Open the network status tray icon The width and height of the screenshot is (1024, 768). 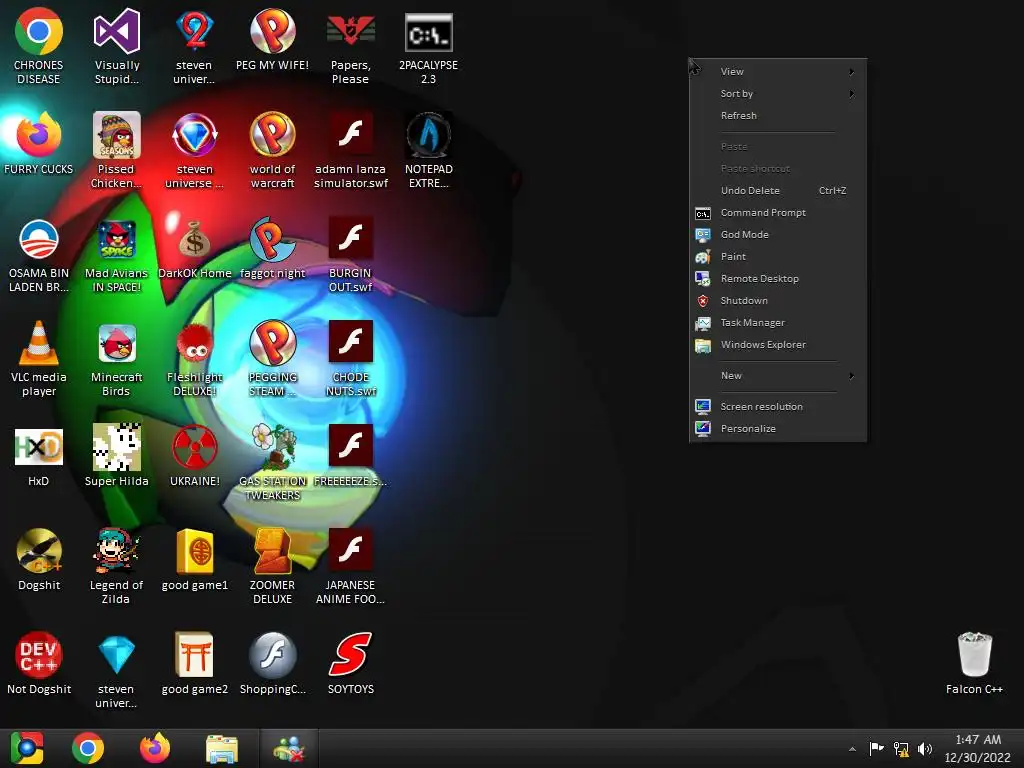901,749
